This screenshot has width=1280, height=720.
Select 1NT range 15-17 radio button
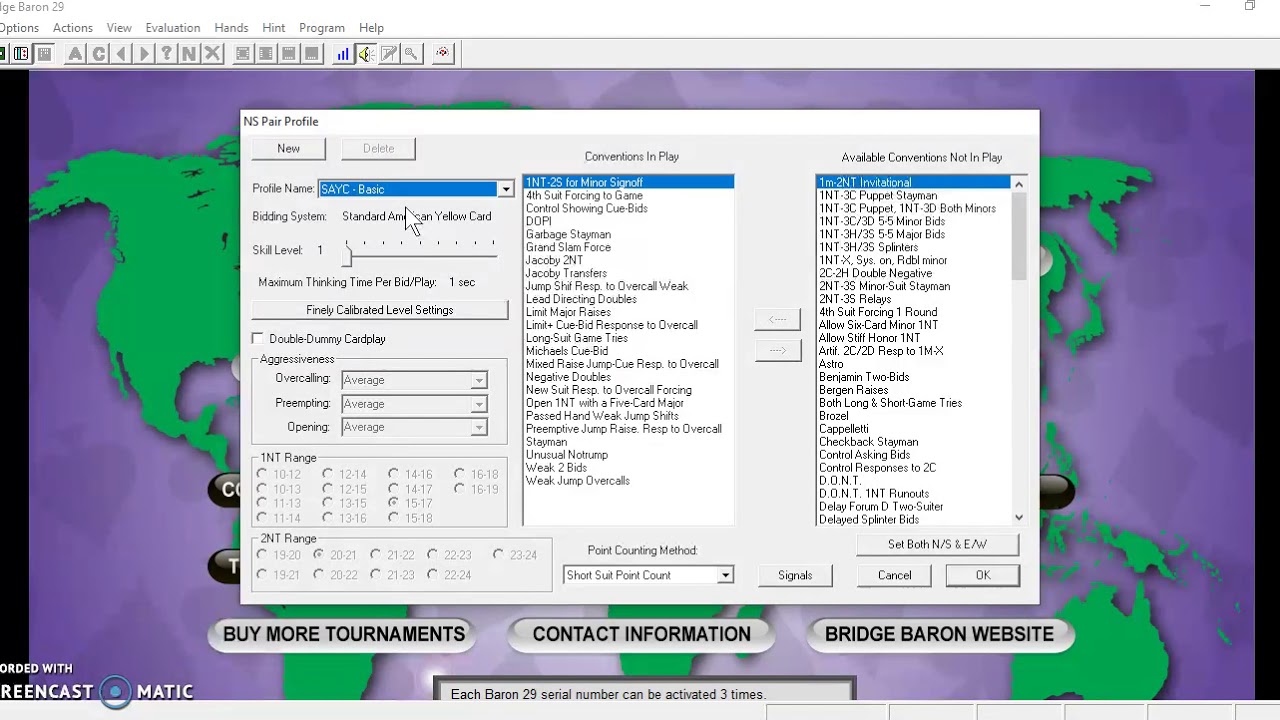point(394,503)
